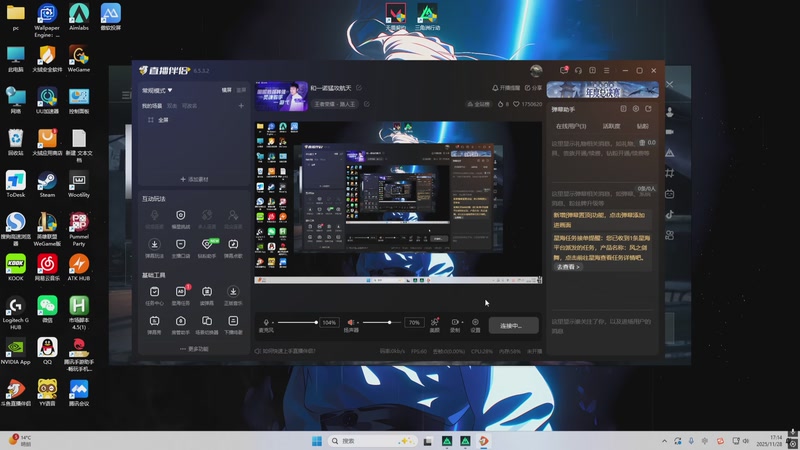Screen dimensions: 800x450
Task: Switch to the 钻粉 tab
Action: click(x=643, y=126)
